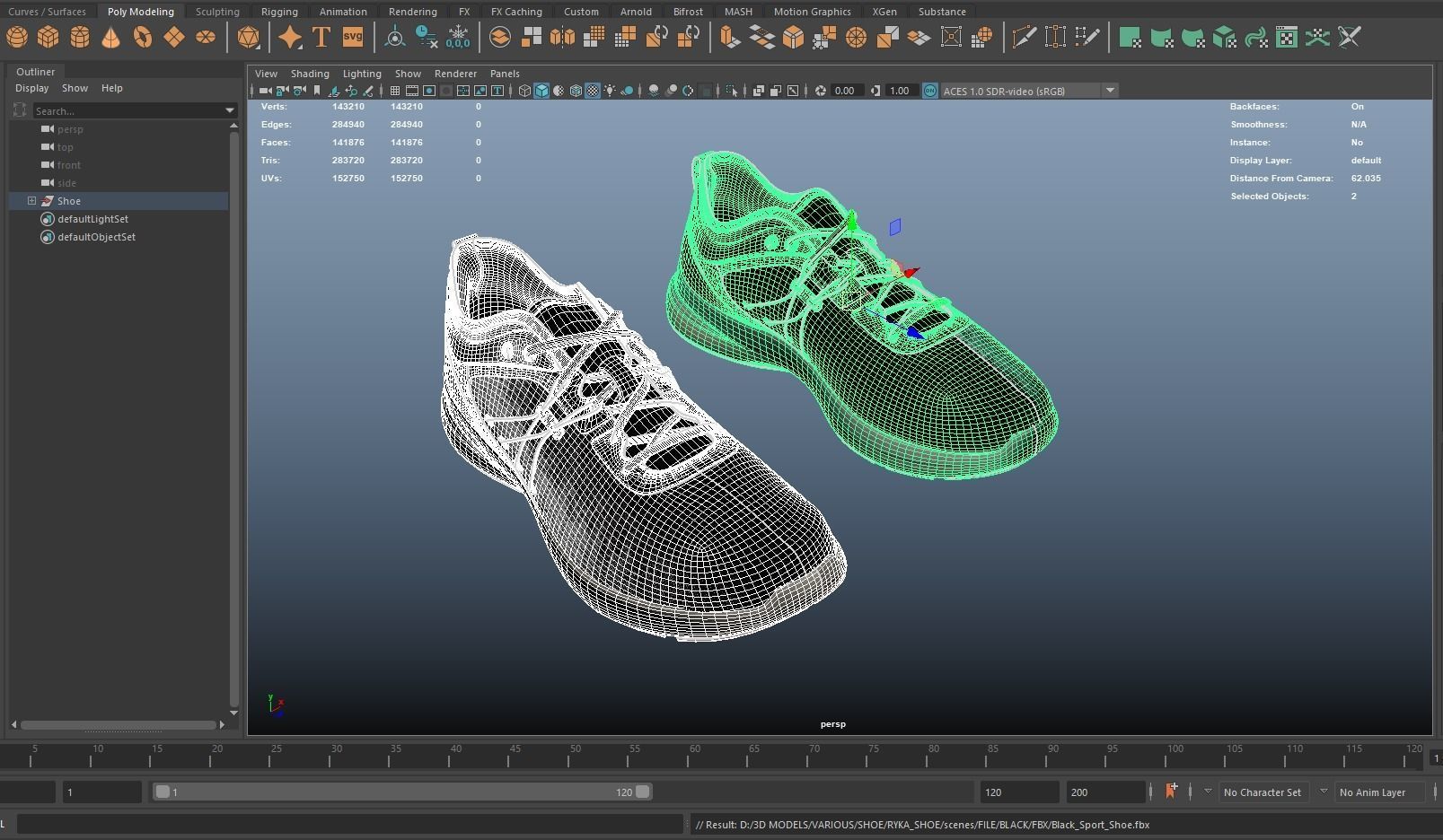1443x840 pixels.
Task: Open the Outliner search options dropdown arrow
Action: coord(229,111)
